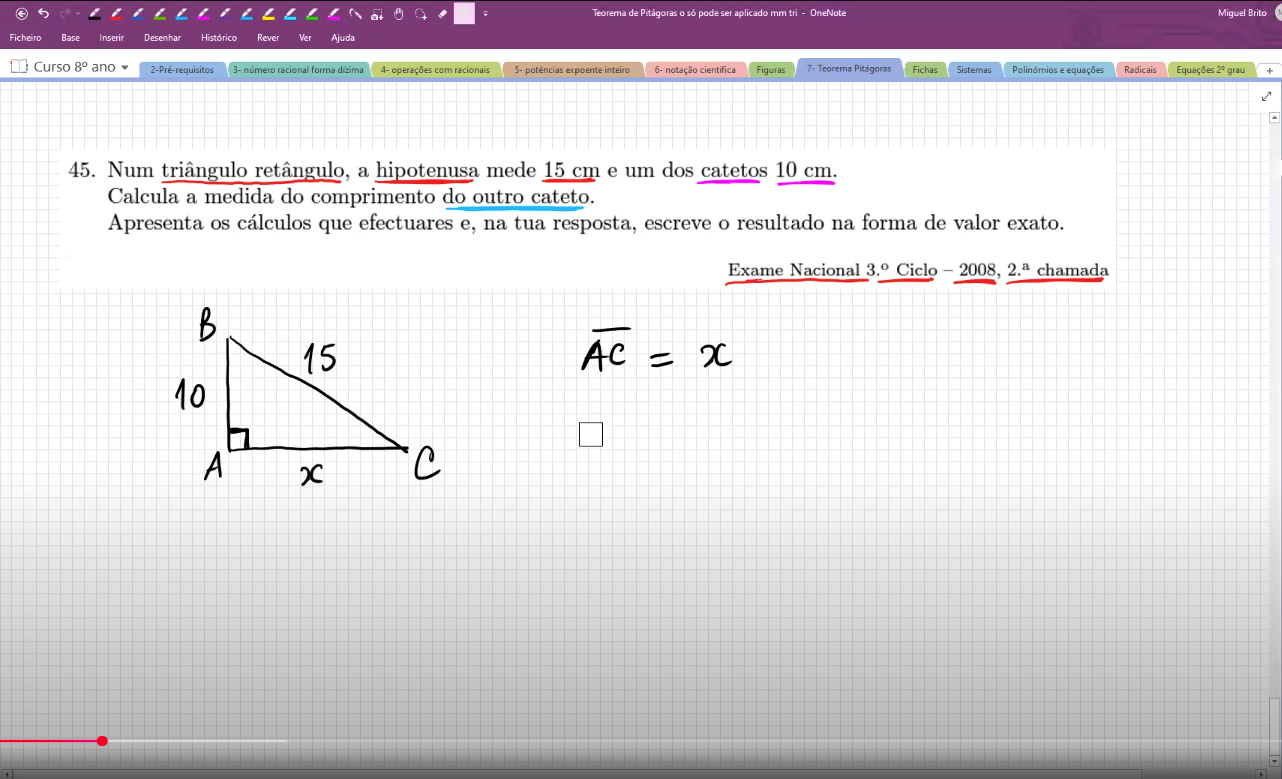The width and height of the screenshot is (1282, 779).
Task: Switch to the Radicais section tab
Action: [x=1140, y=70]
